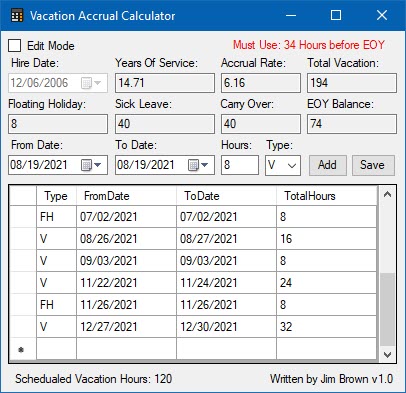
Task: Minimize the Vacation Accrual Calculator window
Action: (291, 15)
